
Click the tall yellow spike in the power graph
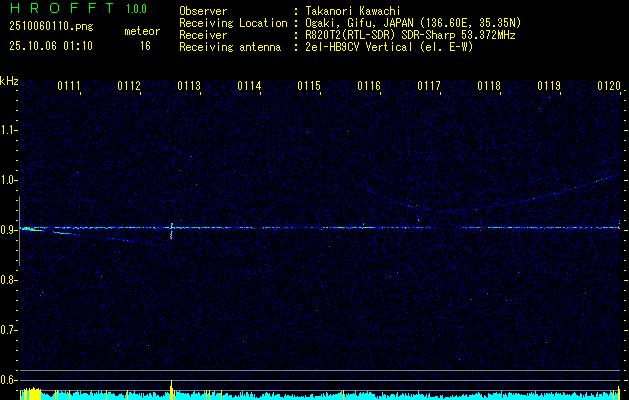[172, 389]
